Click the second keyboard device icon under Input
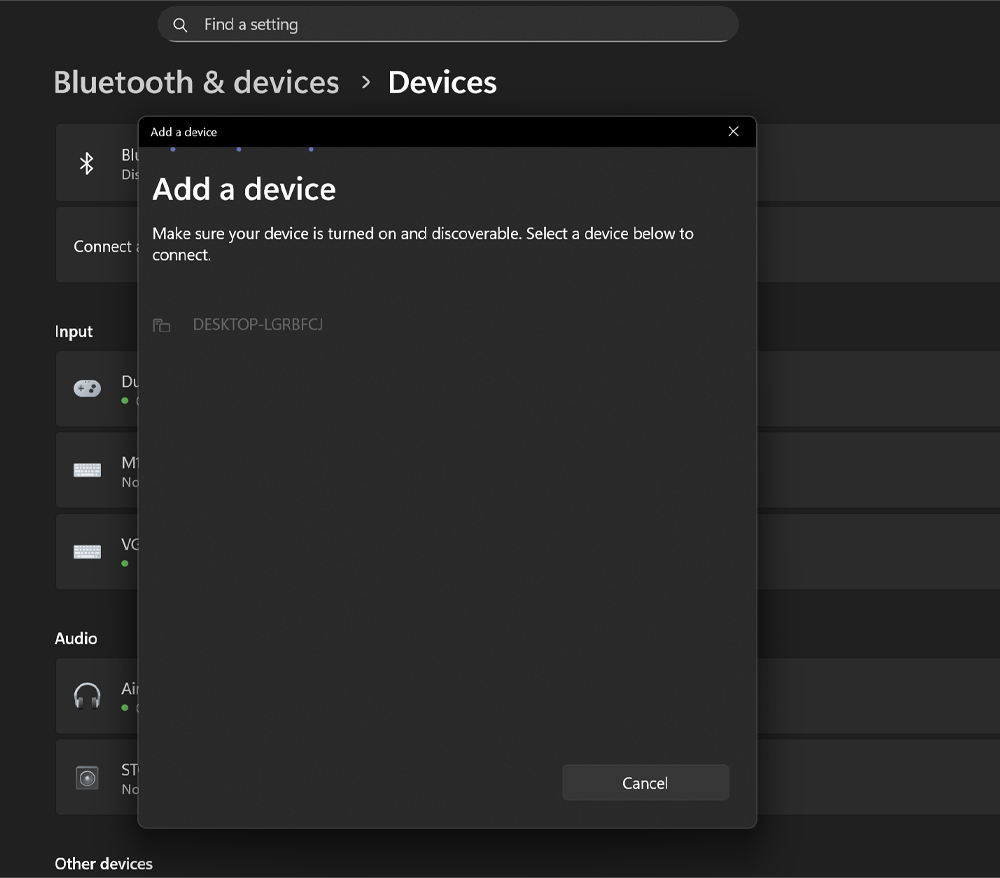Screen dimensions: 1000x878 [87, 551]
